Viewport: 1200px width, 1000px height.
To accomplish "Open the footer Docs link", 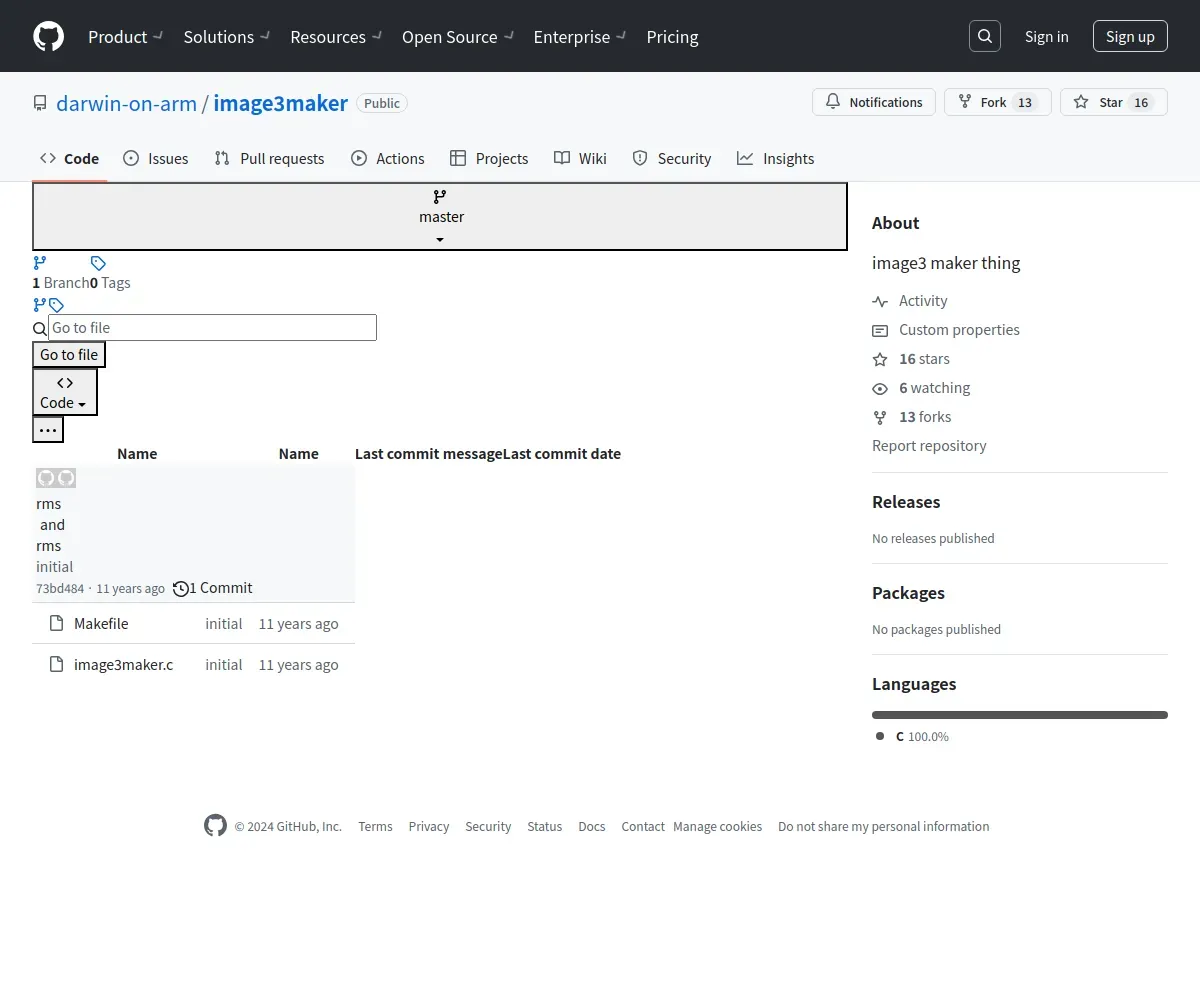I will click(592, 827).
